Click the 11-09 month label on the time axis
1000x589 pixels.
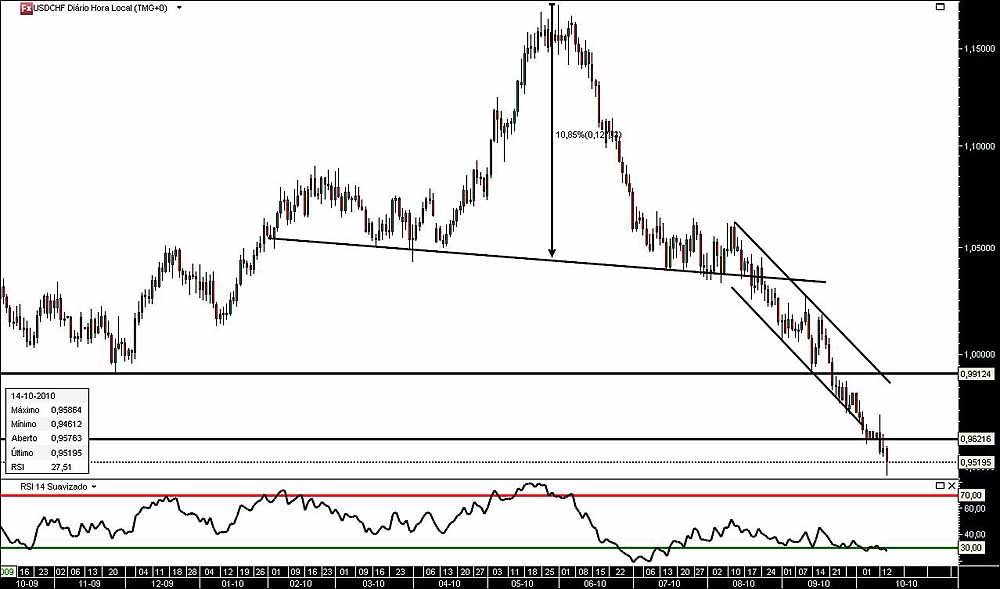coord(89,583)
